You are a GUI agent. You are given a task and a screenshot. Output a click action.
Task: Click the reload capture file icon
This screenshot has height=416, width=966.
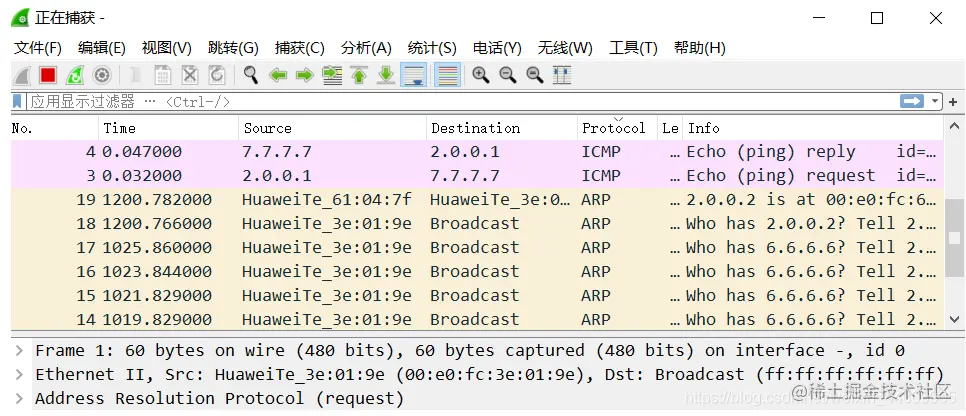[x=217, y=75]
